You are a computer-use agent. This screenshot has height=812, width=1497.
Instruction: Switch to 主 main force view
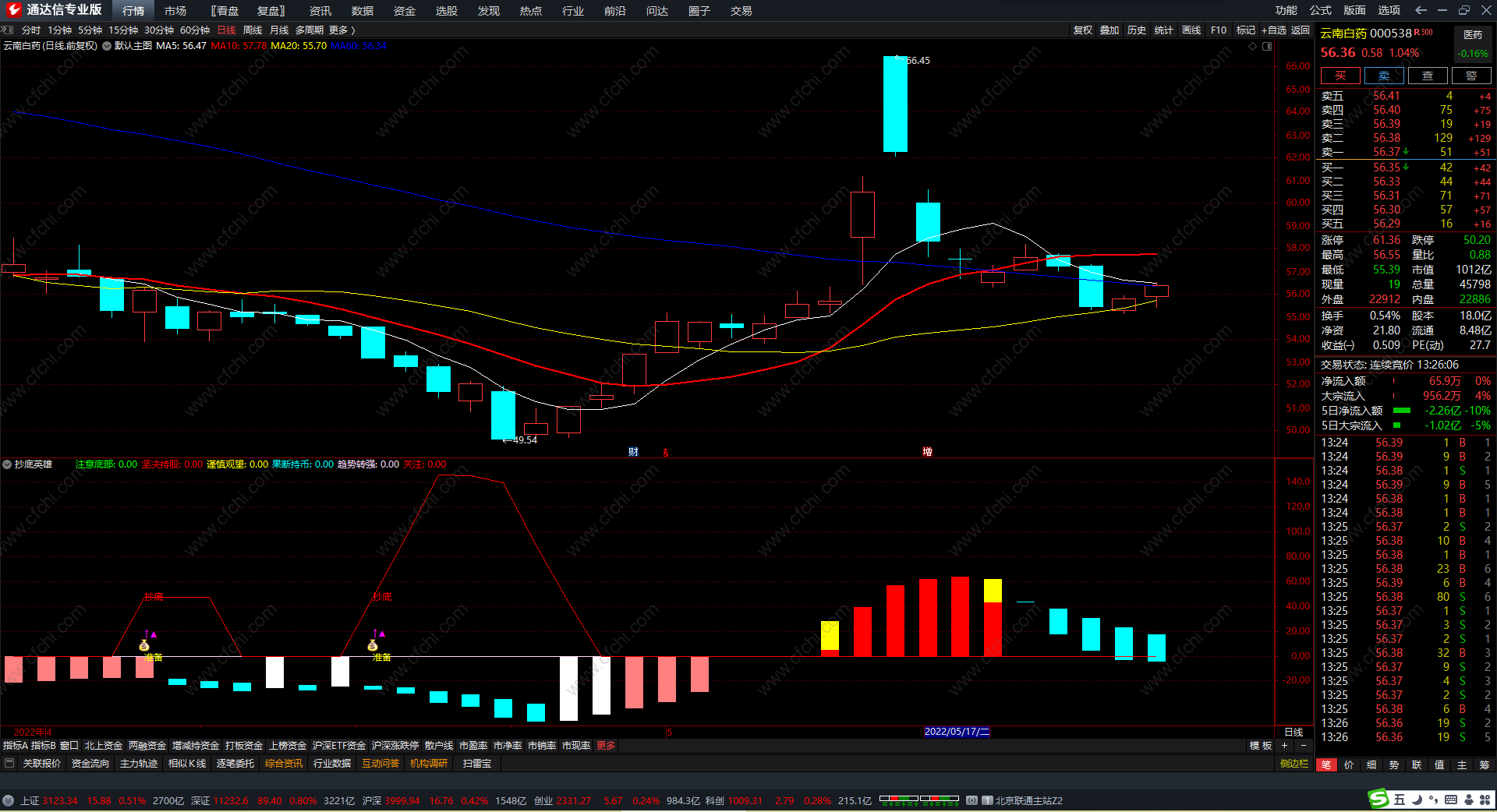point(1462,764)
